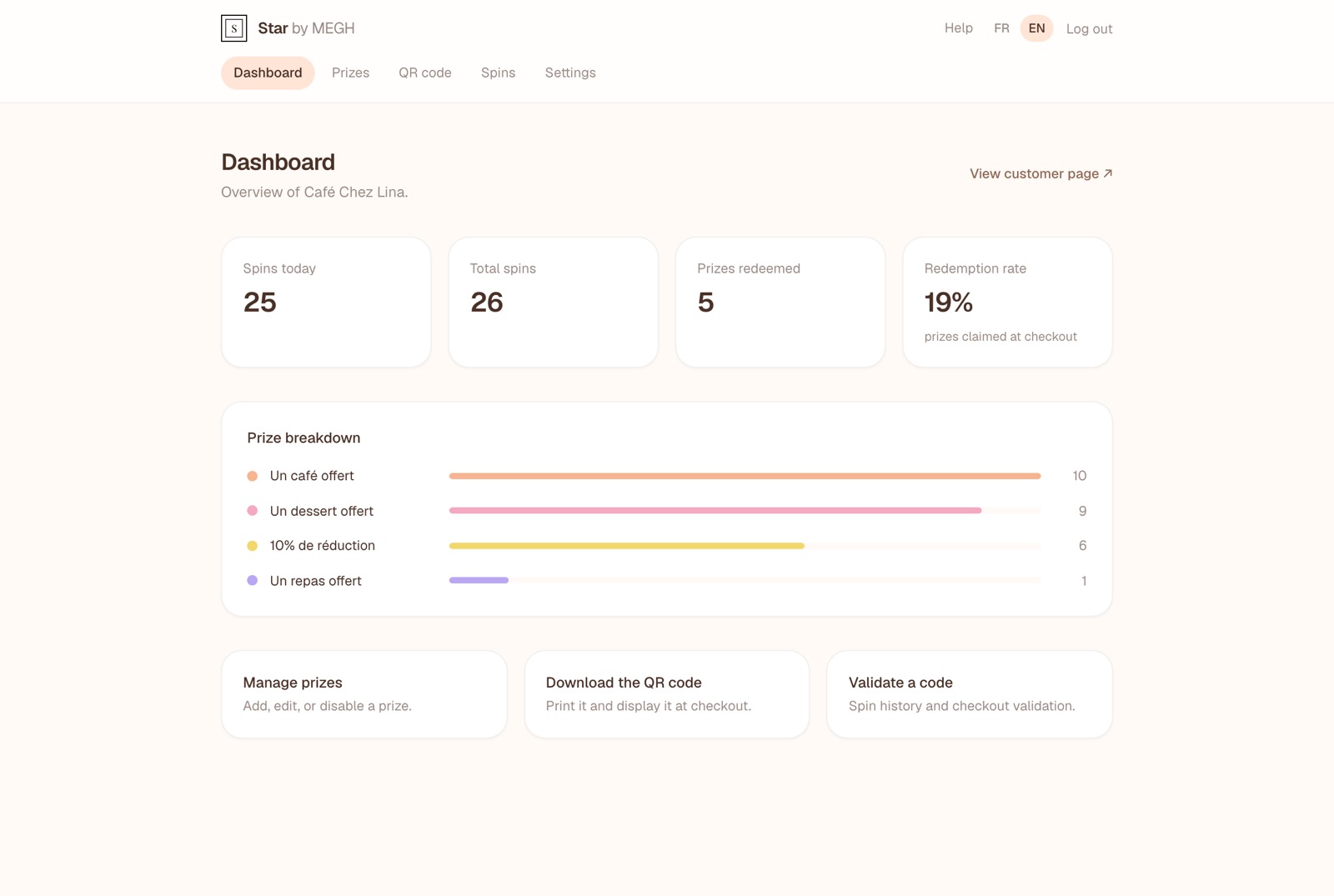Go to the QR code tab
Image resolution: width=1334 pixels, height=896 pixels.
click(x=425, y=73)
